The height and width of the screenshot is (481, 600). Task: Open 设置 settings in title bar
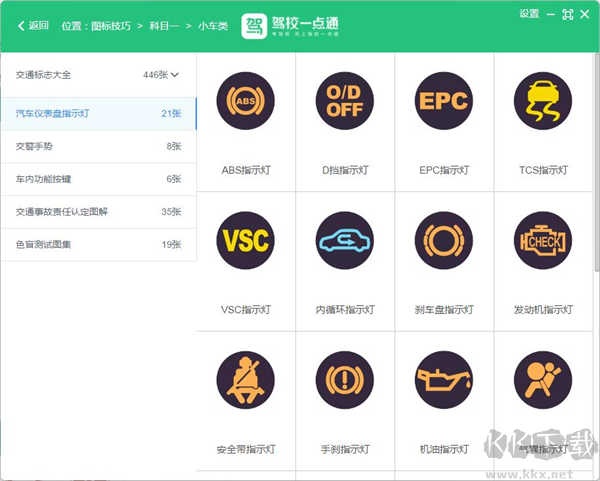tap(529, 14)
